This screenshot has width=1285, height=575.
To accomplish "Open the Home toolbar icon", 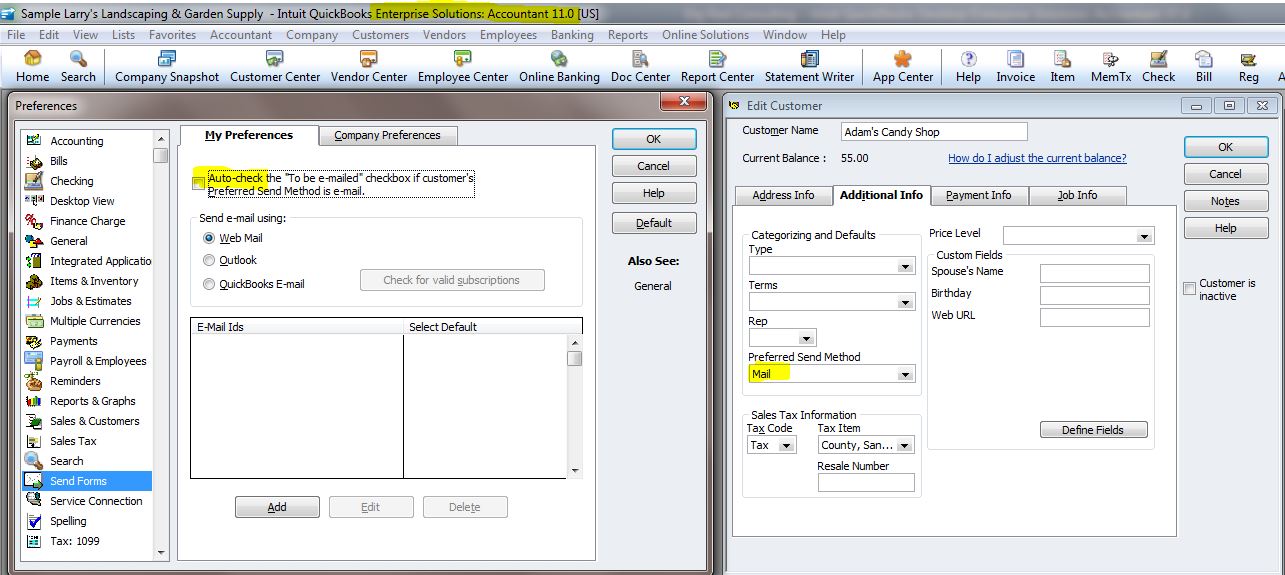I will (32, 67).
